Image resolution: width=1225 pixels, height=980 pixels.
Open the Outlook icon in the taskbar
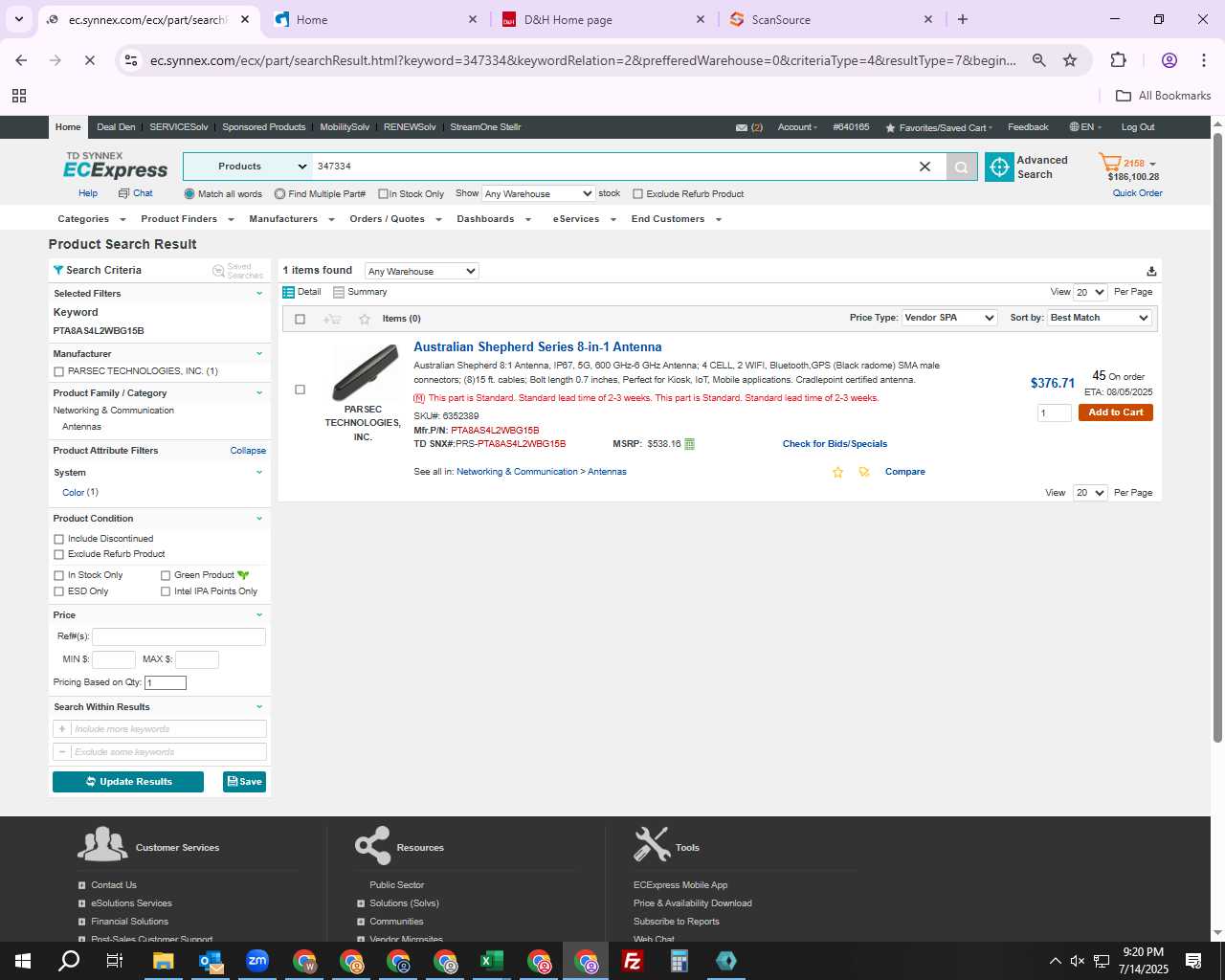pos(211,961)
